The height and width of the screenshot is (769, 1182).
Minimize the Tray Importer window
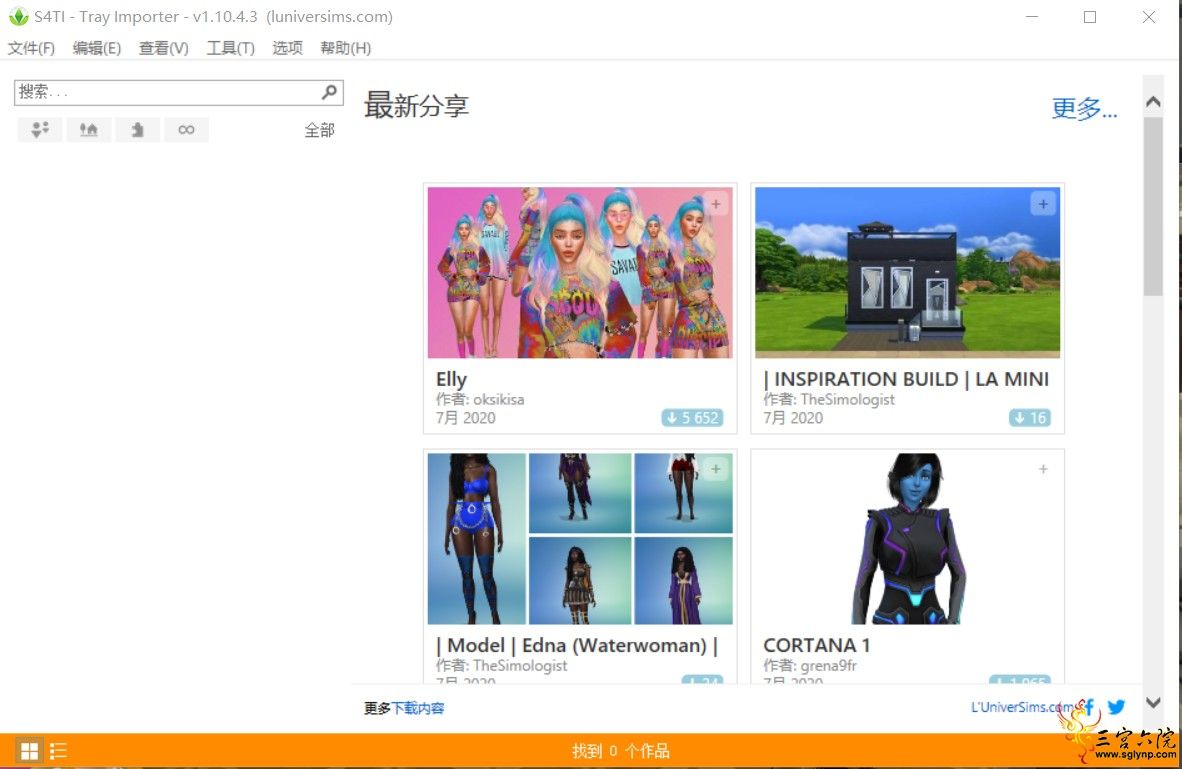(1032, 17)
